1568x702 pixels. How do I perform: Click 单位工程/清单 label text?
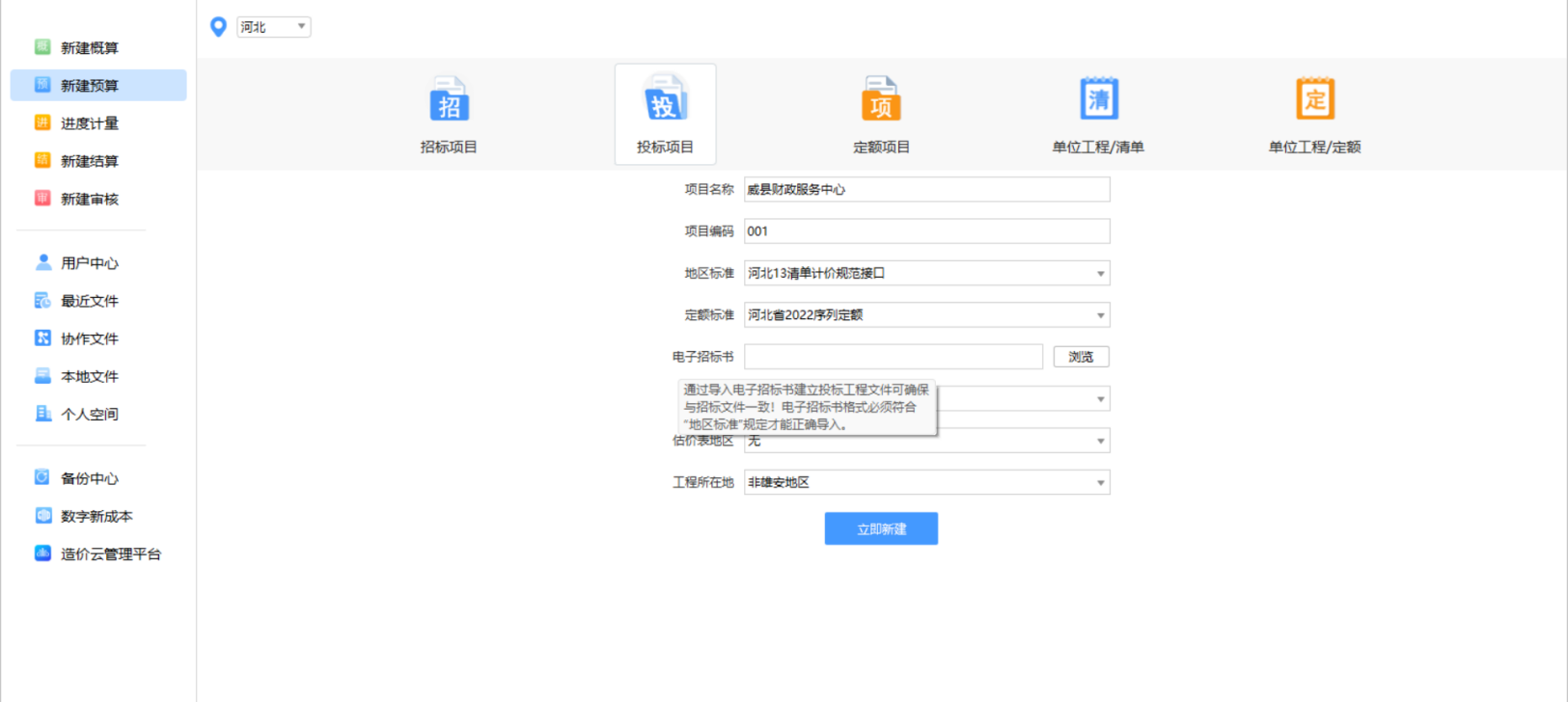(x=1098, y=147)
